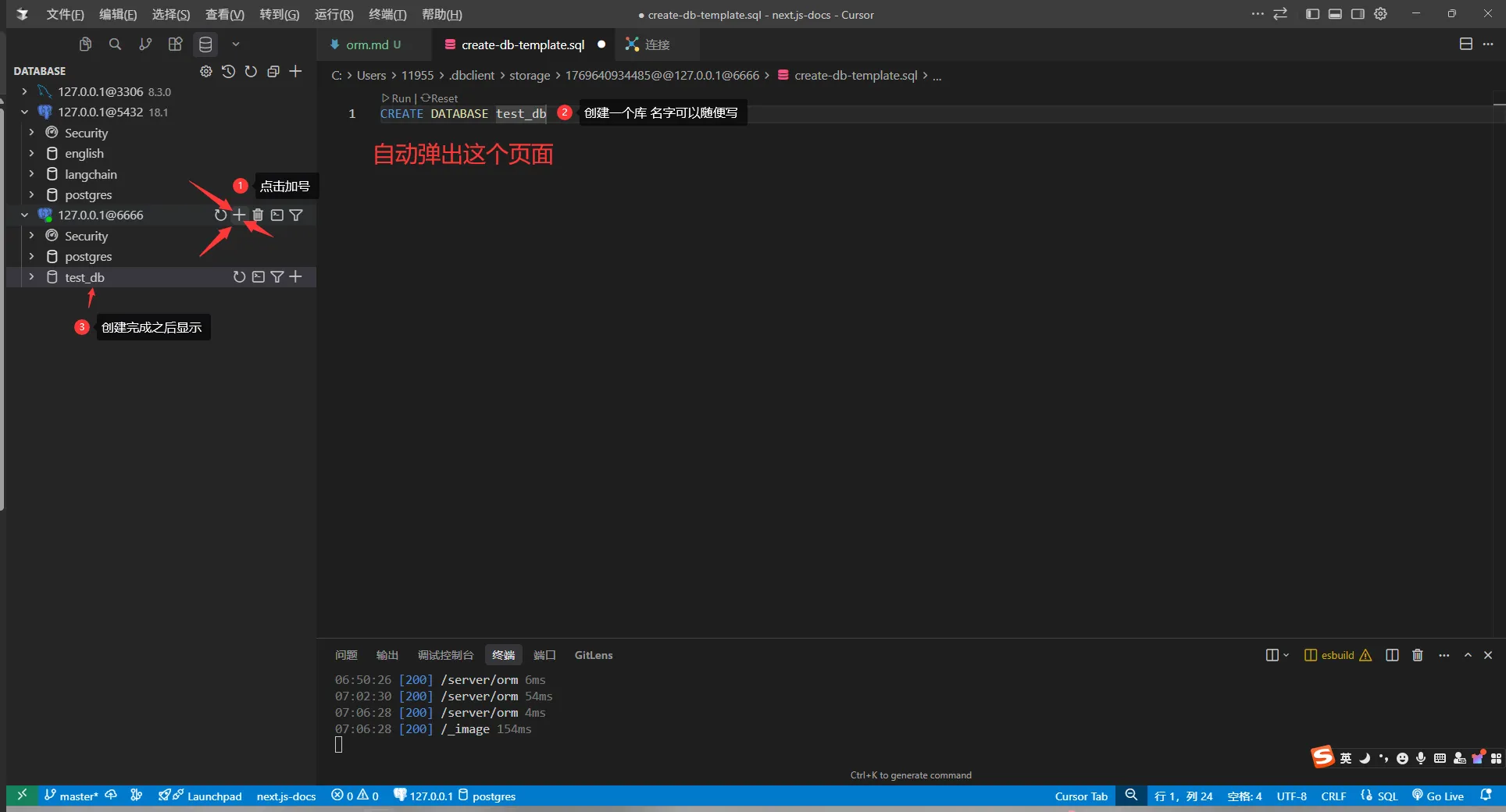Expand the test_db tree node
The height and width of the screenshot is (812, 1506).
point(31,277)
